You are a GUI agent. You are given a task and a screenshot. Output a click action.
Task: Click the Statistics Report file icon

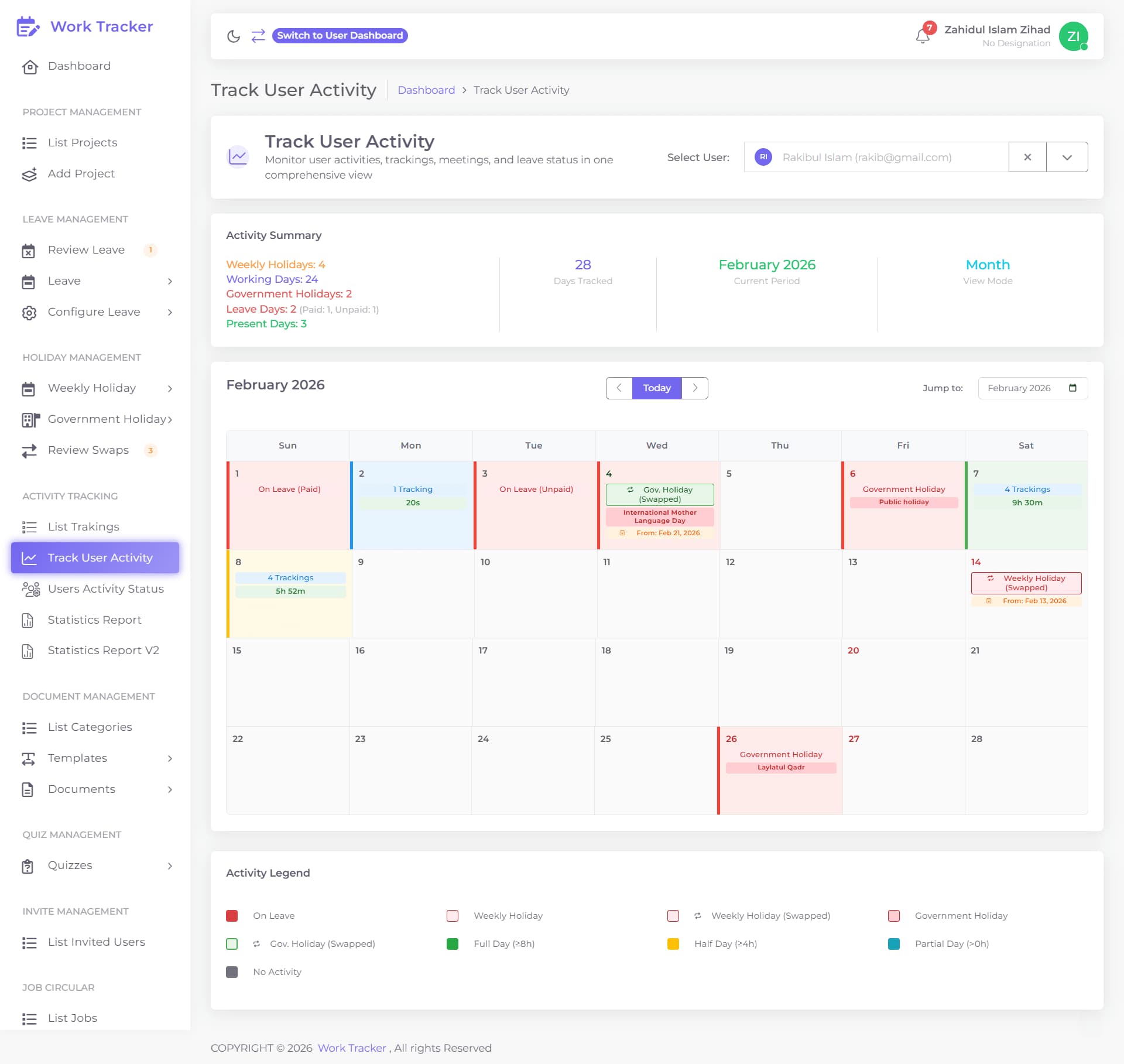tap(28, 620)
